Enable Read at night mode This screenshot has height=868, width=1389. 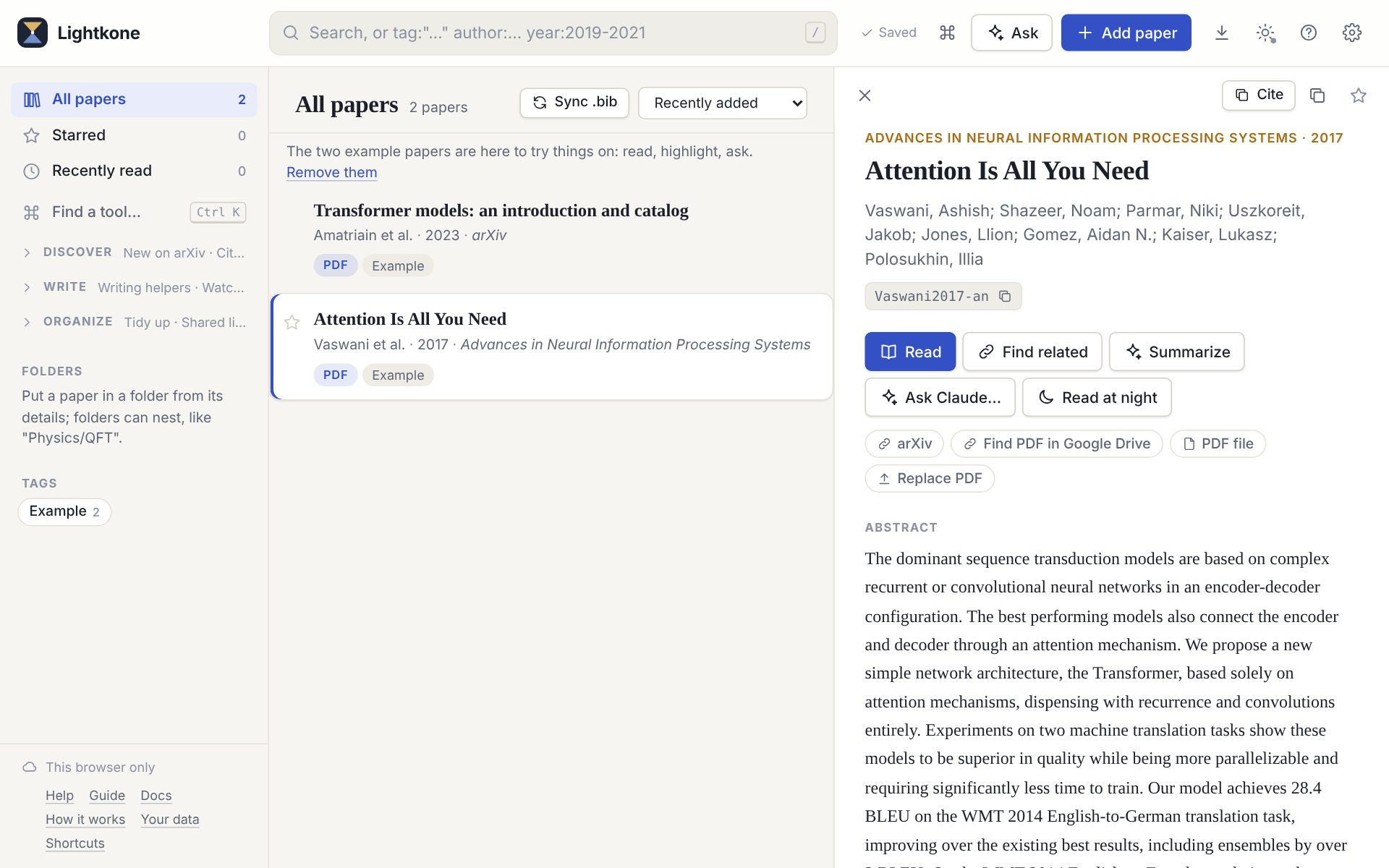(x=1097, y=397)
